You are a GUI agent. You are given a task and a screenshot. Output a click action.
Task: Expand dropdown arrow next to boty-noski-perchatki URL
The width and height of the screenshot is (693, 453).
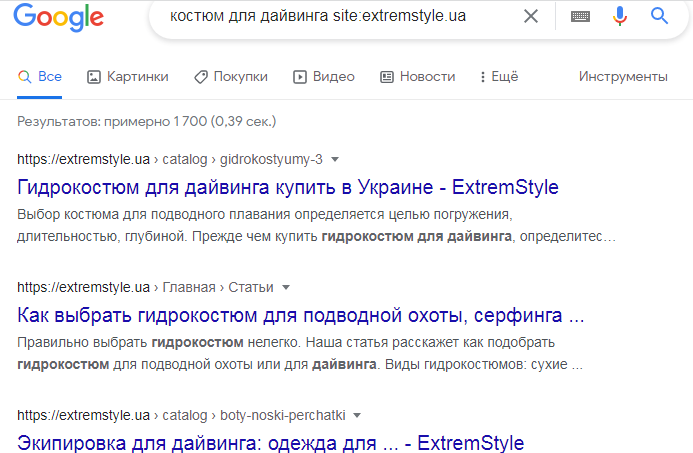(x=357, y=416)
